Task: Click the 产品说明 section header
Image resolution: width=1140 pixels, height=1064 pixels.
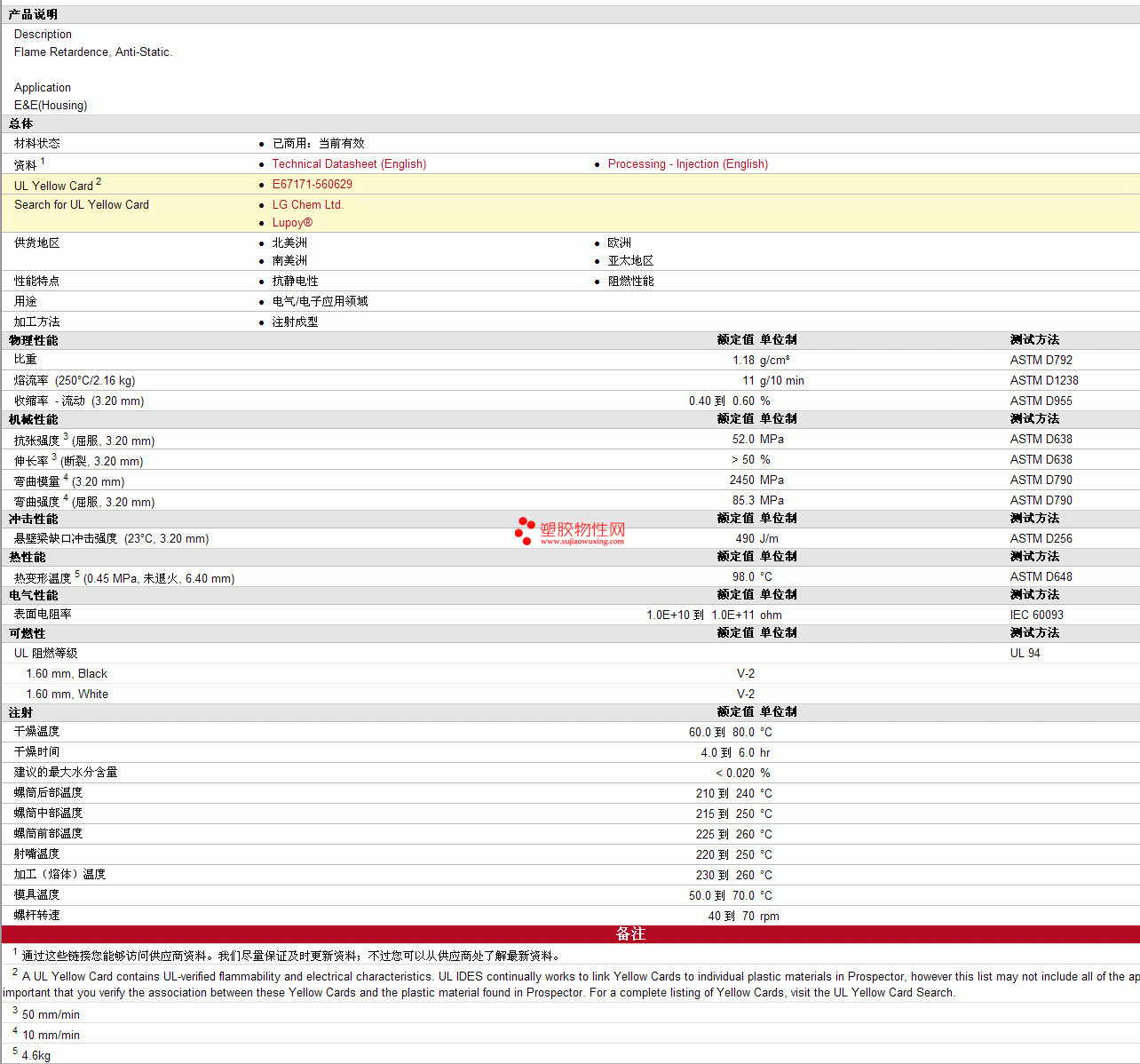Action: pyautogui.click(x=33, y=15)
